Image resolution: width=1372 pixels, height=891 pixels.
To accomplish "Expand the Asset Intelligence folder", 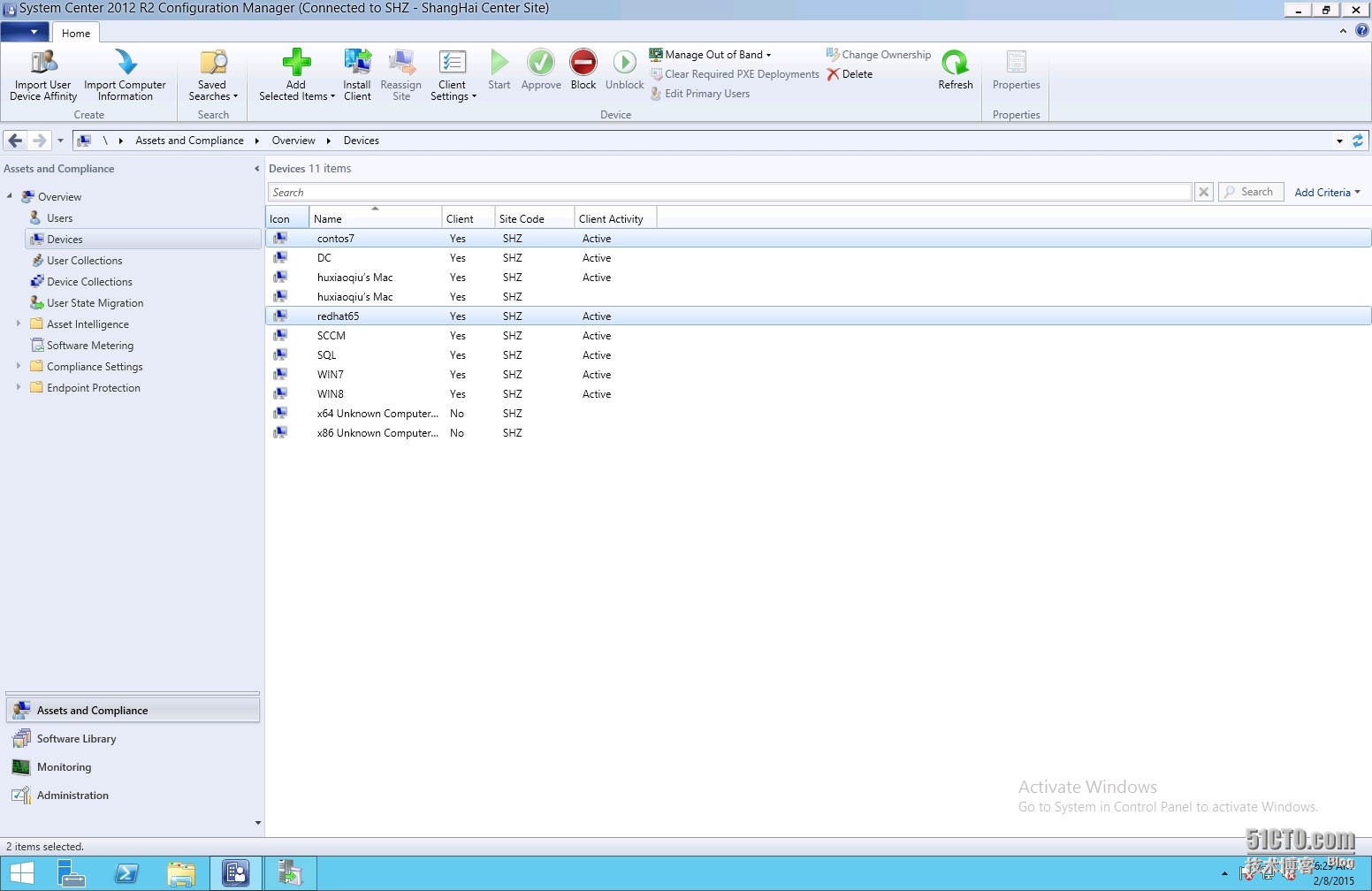I will pyautogui.click(x=19, y=324).
